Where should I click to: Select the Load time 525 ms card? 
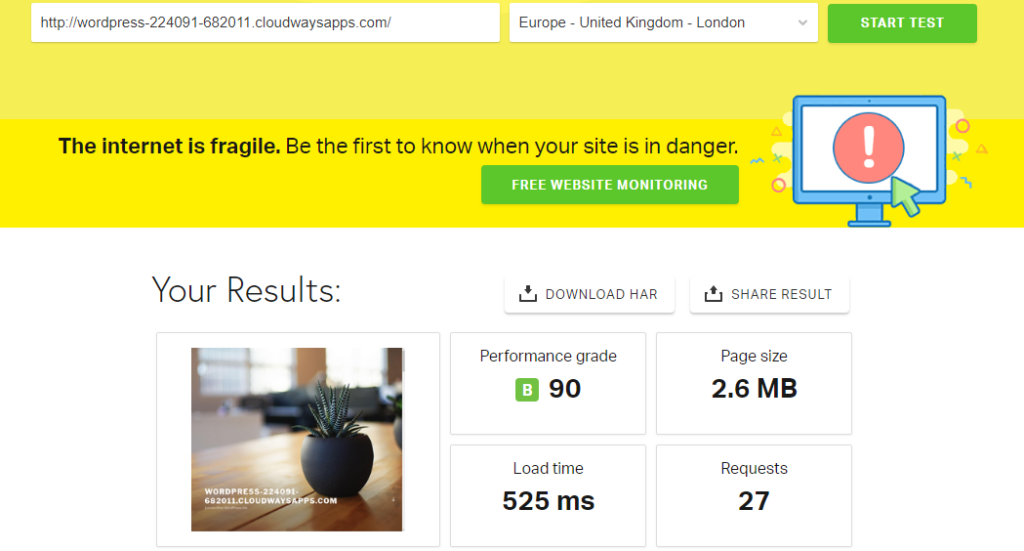548,496
